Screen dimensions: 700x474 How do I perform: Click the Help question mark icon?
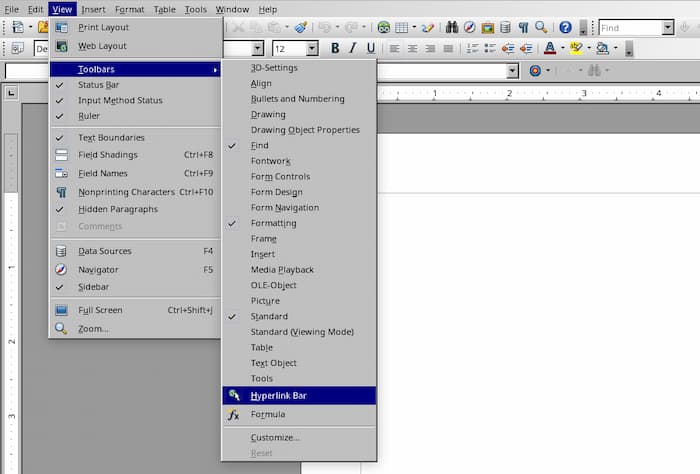click(565, 27)
